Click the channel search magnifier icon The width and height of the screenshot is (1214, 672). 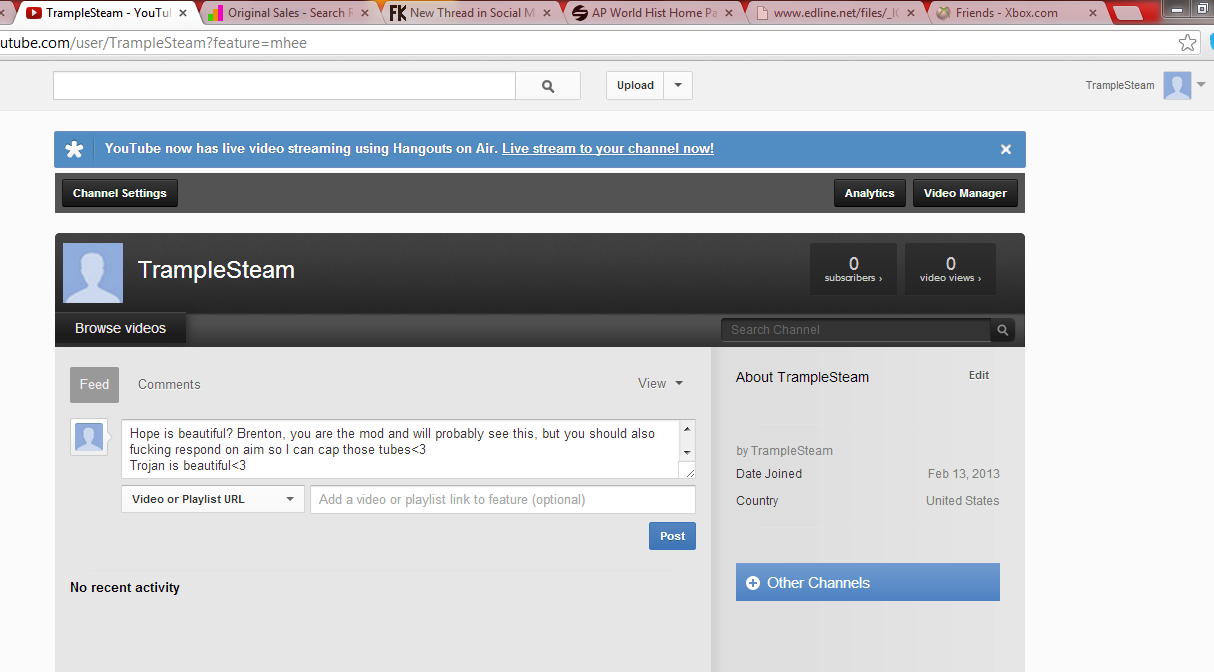(1003, 330)
